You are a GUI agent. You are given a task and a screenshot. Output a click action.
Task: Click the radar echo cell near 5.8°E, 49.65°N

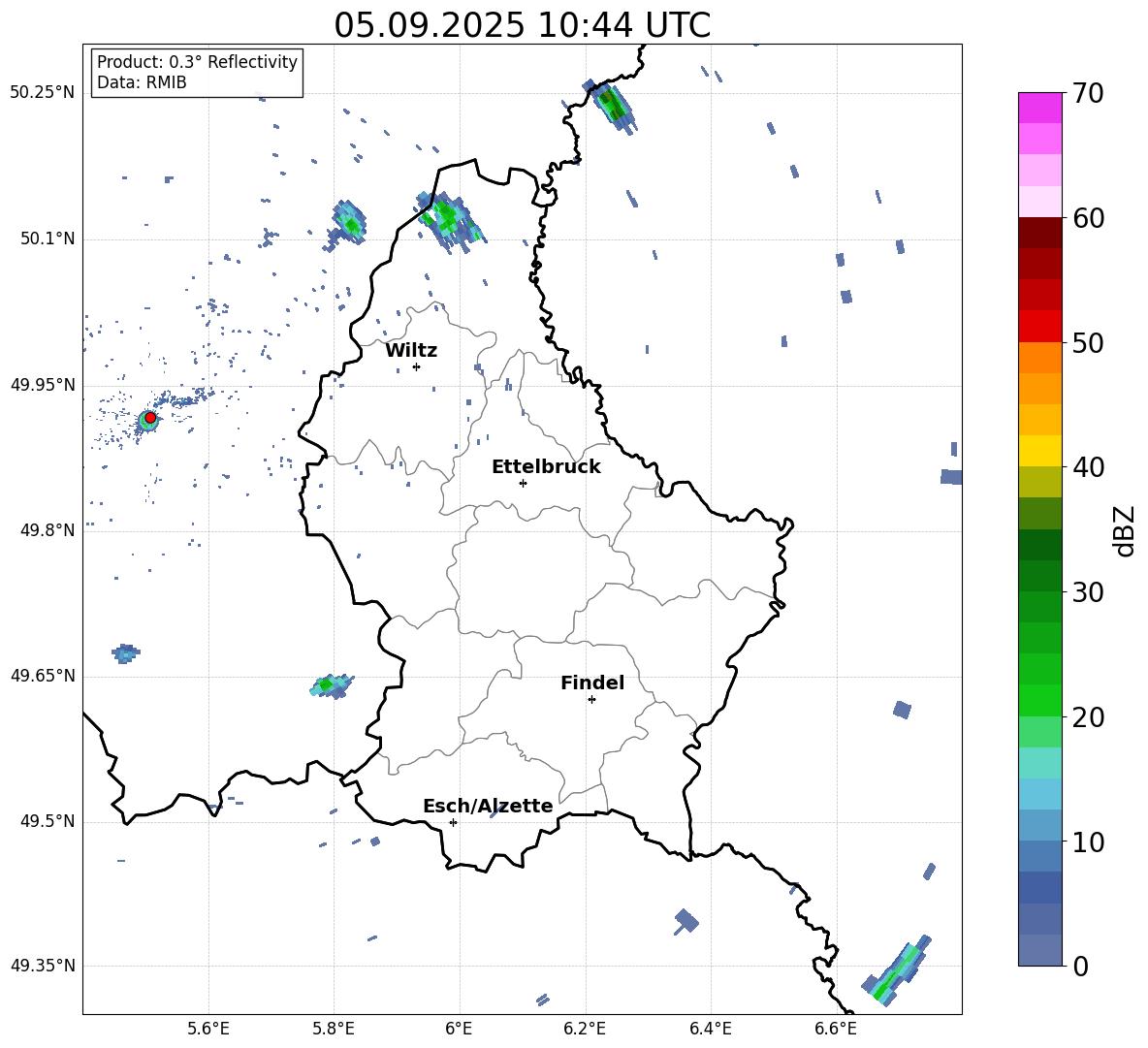click(x=332, y=685)
